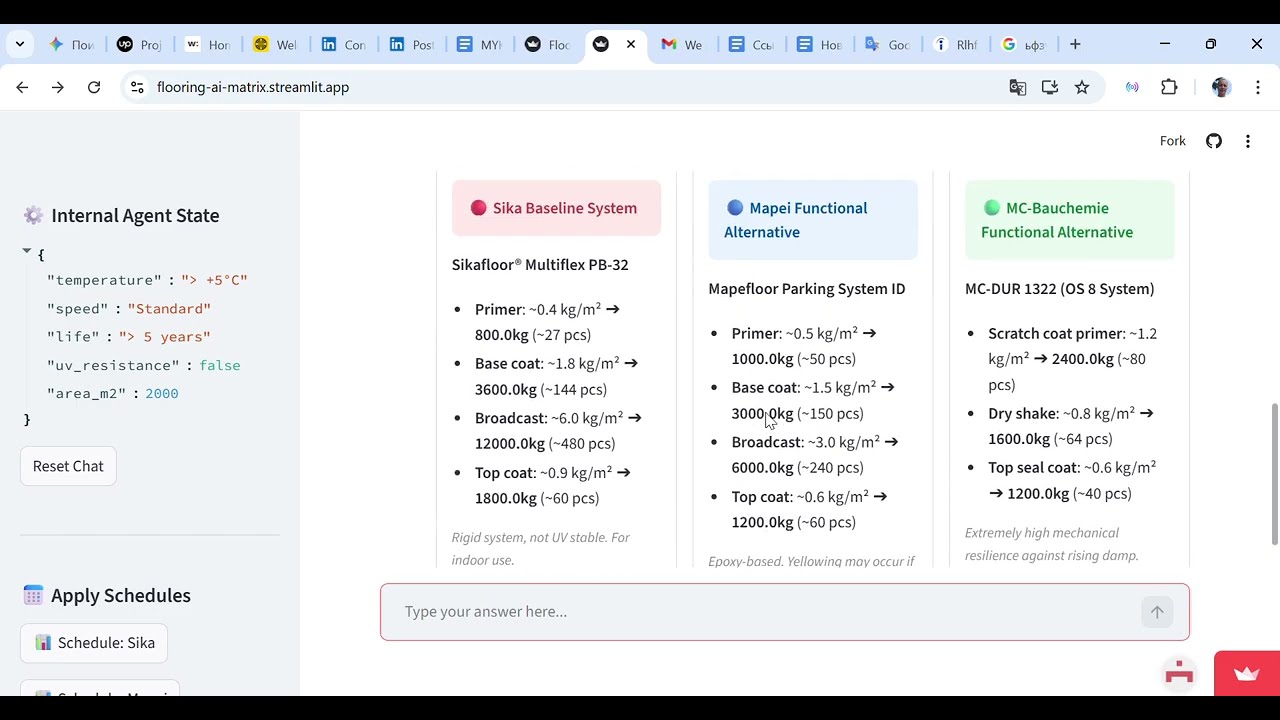Click the page vertical scrollbar thumb
Image resolution: width=1280 pixels, height=720 pixels.
click(1274, 473)
